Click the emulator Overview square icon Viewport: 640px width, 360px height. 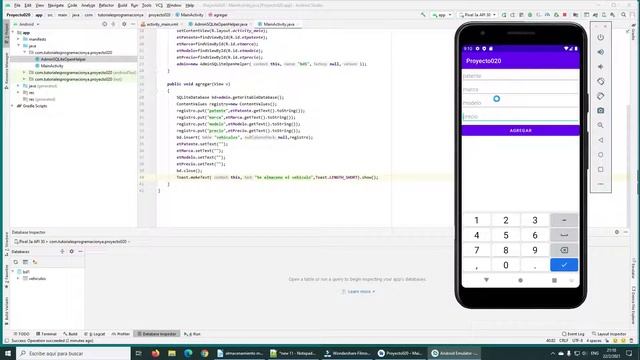(600, 169)
